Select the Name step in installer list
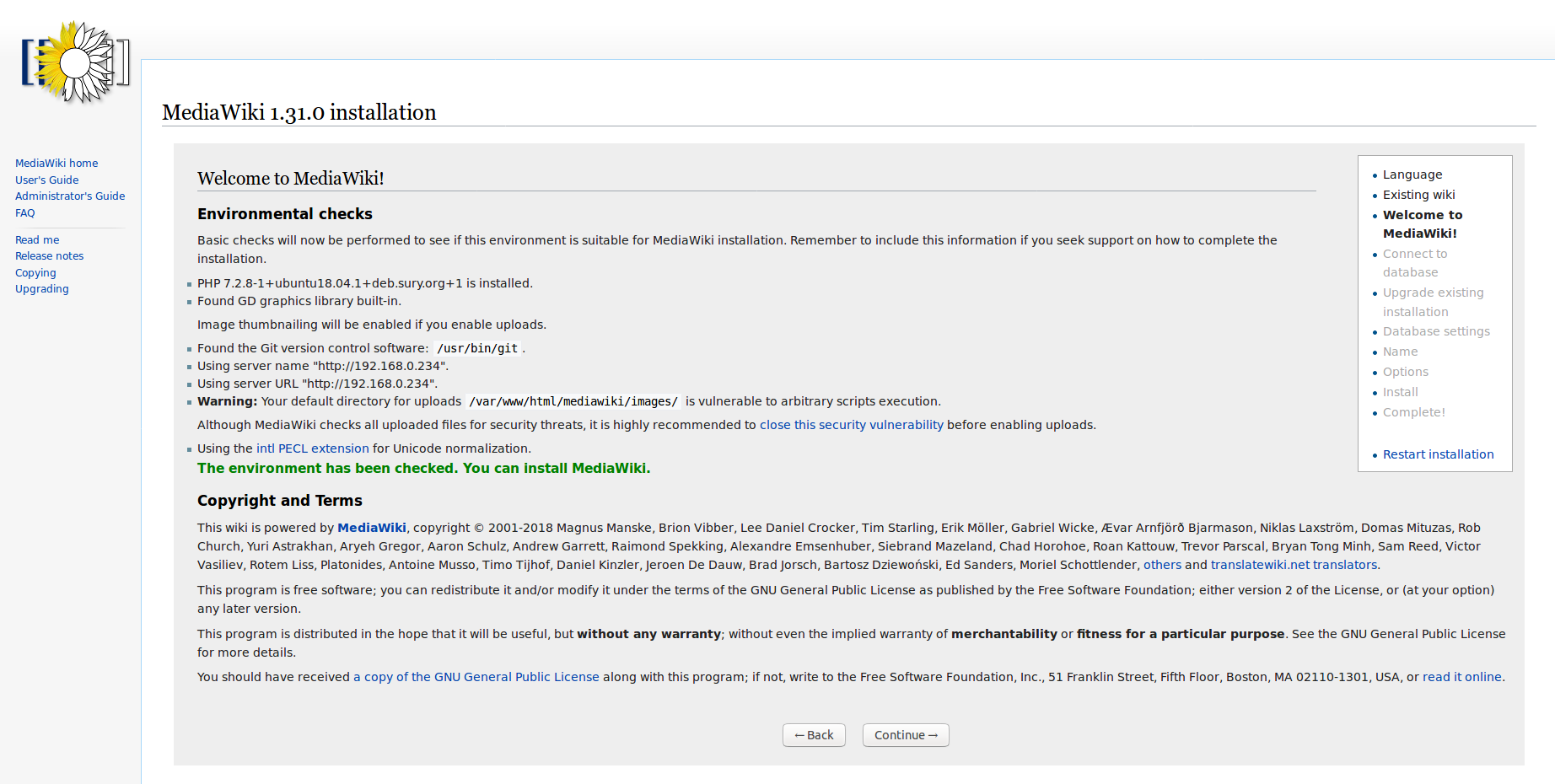Screen dimensions: 1555x784 pyautogui.click(x=1400, y=352)
